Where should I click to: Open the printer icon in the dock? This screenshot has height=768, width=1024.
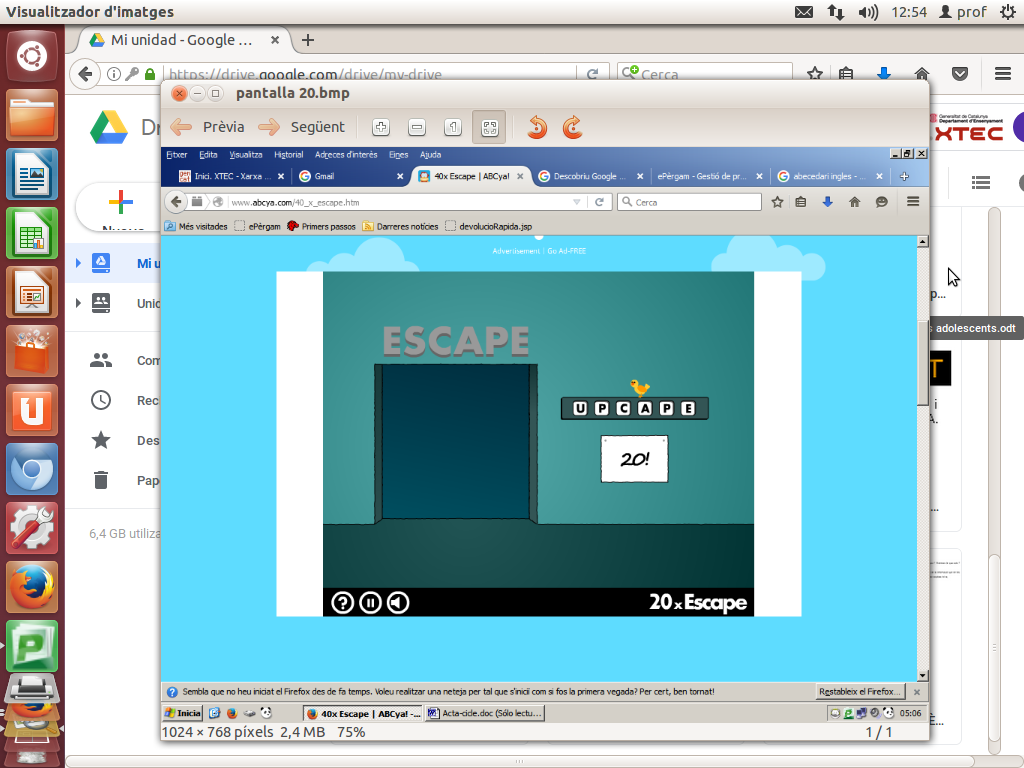[32, 690]
